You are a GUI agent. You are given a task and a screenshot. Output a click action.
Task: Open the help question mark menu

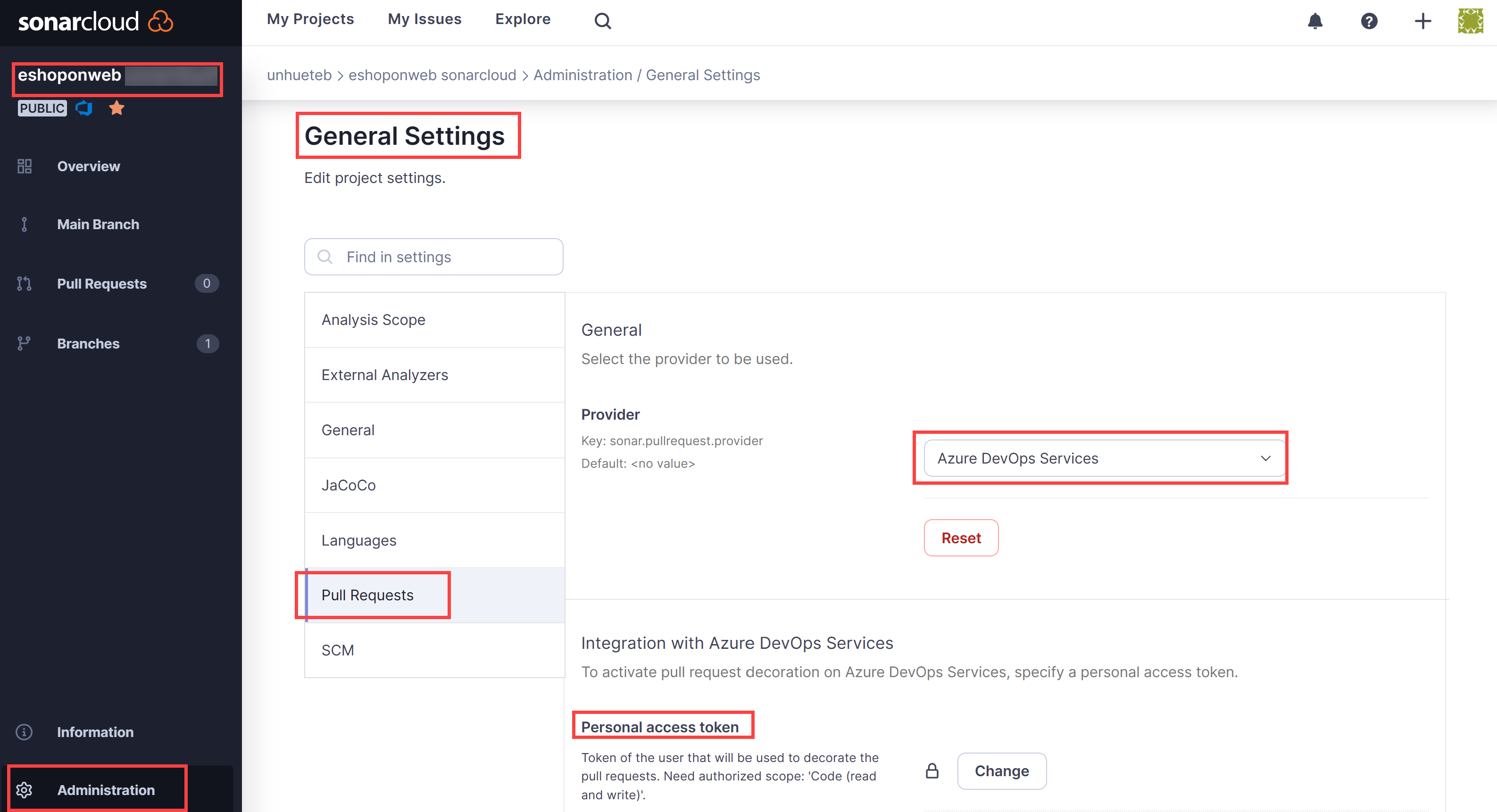[1369, 21]
